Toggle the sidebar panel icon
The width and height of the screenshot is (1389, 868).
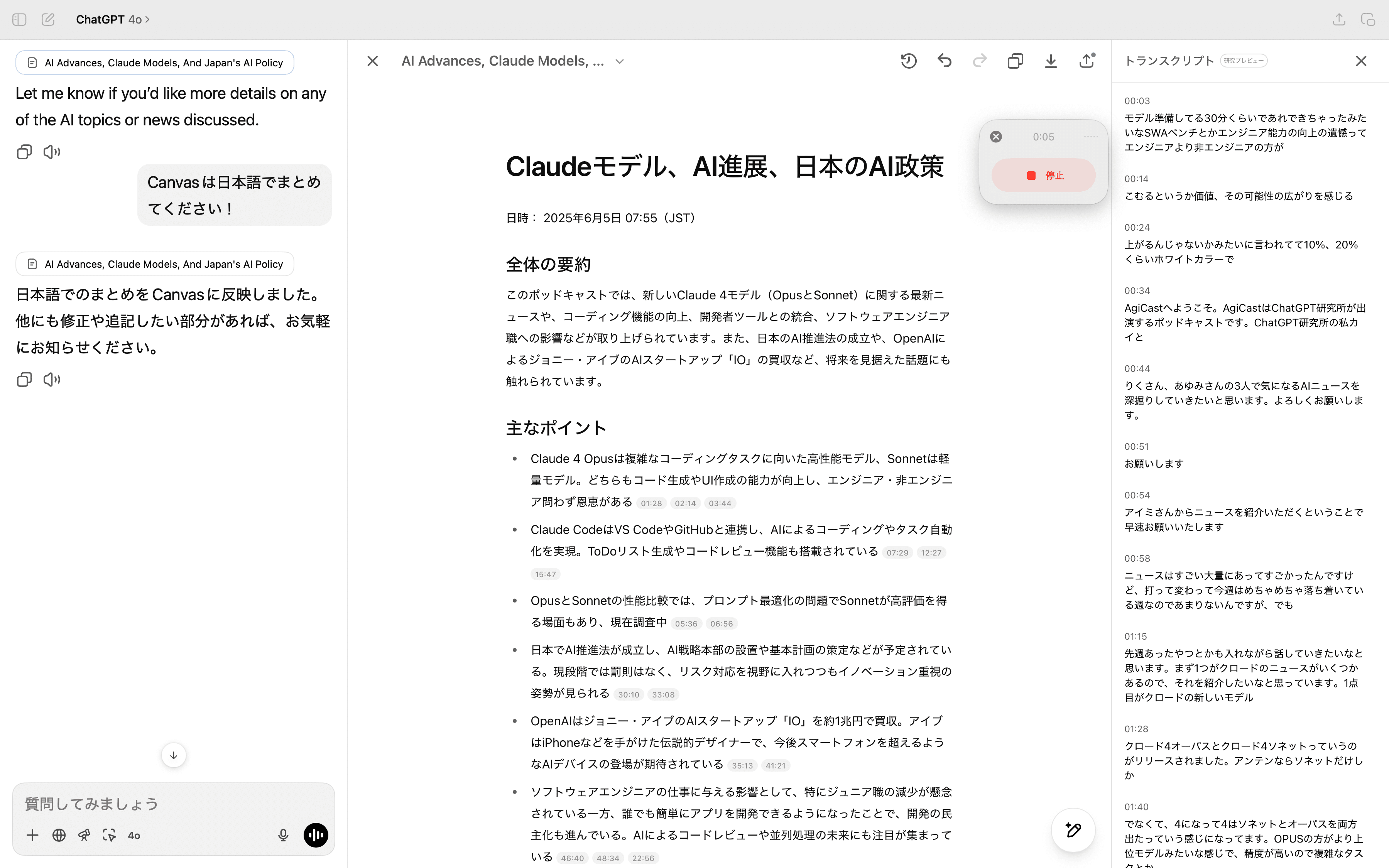(x=20, y=20)
